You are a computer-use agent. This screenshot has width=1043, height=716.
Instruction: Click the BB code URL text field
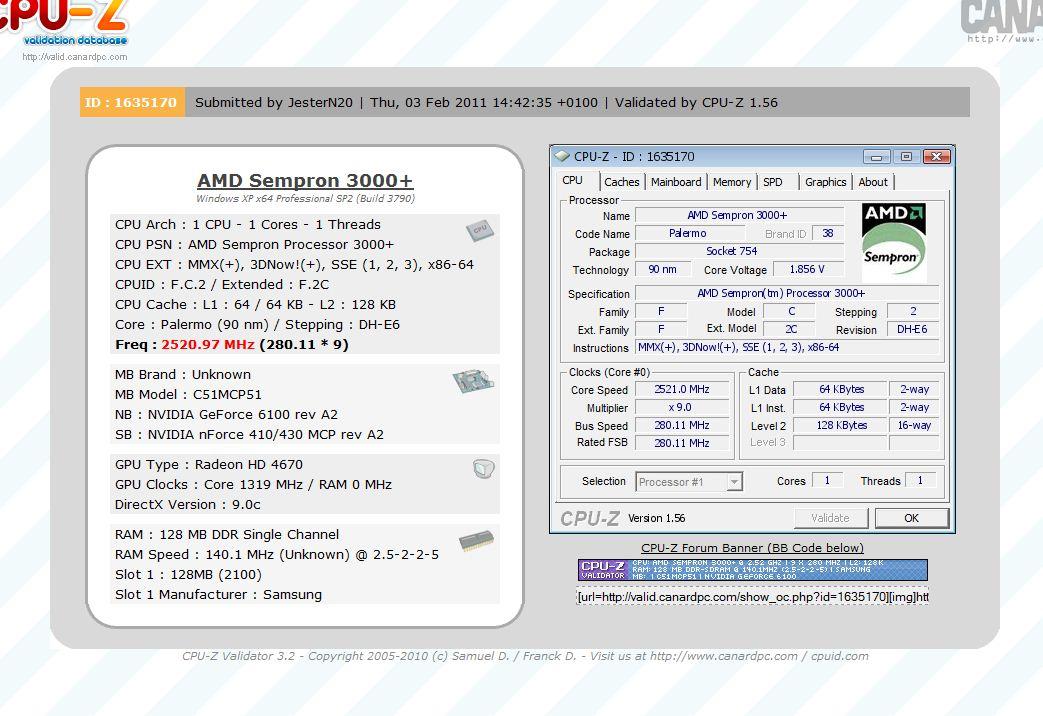point(752,597)
